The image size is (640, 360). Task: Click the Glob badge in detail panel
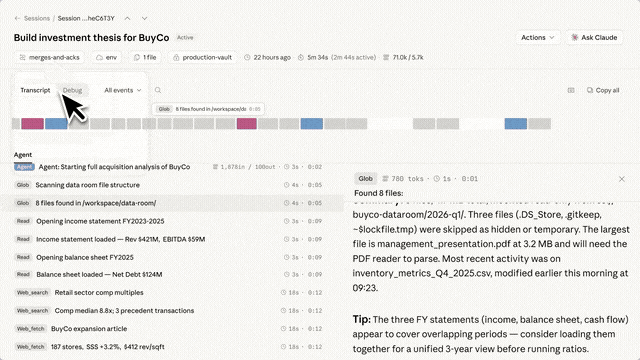[x=365, y=179]
